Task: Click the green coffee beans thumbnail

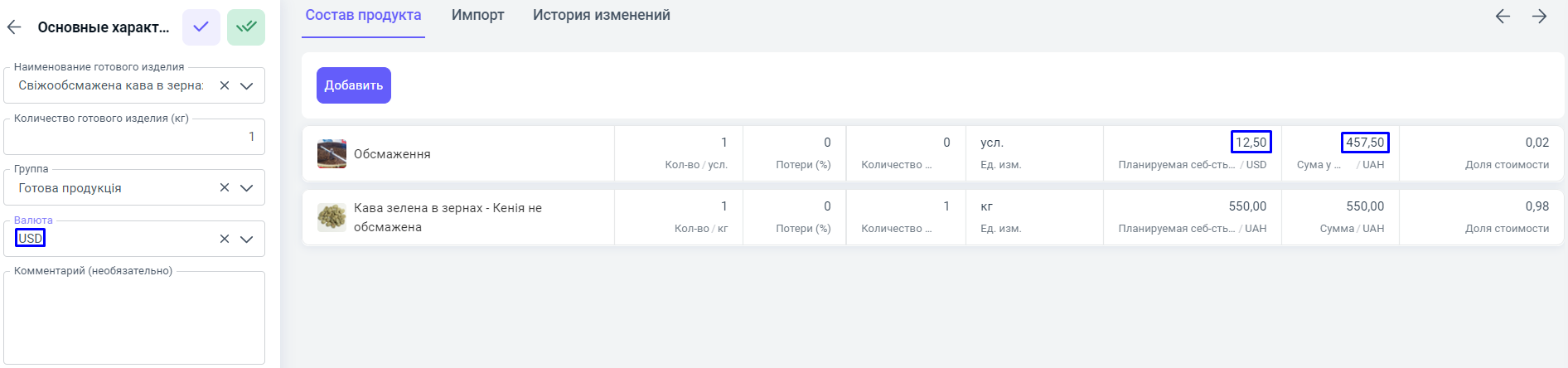Action: tap(332, 217)
